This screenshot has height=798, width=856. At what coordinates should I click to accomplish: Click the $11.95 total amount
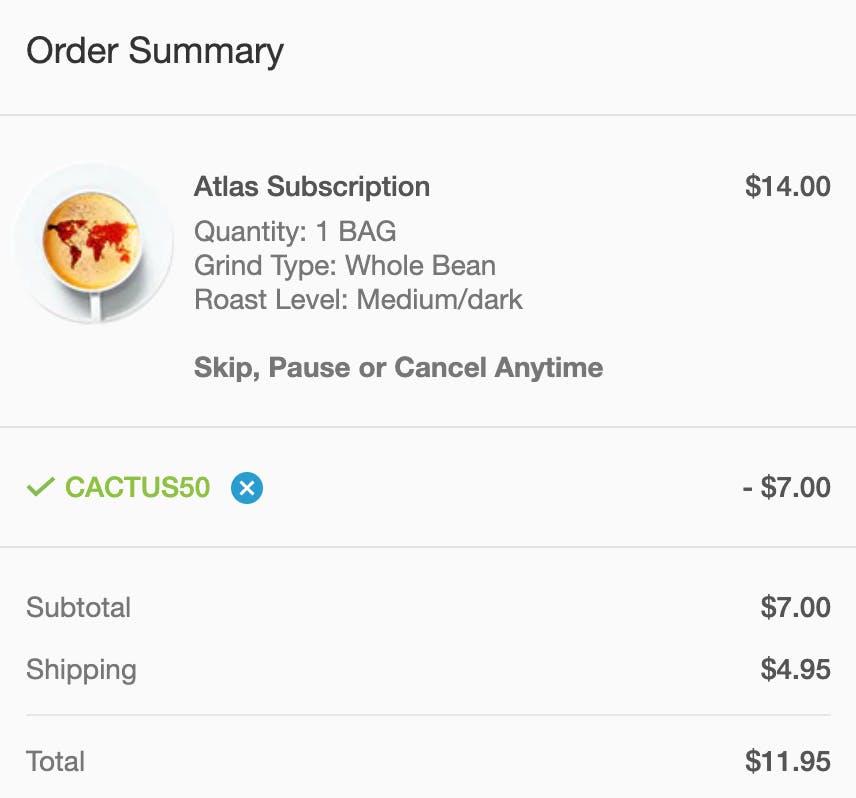(787, 761)
